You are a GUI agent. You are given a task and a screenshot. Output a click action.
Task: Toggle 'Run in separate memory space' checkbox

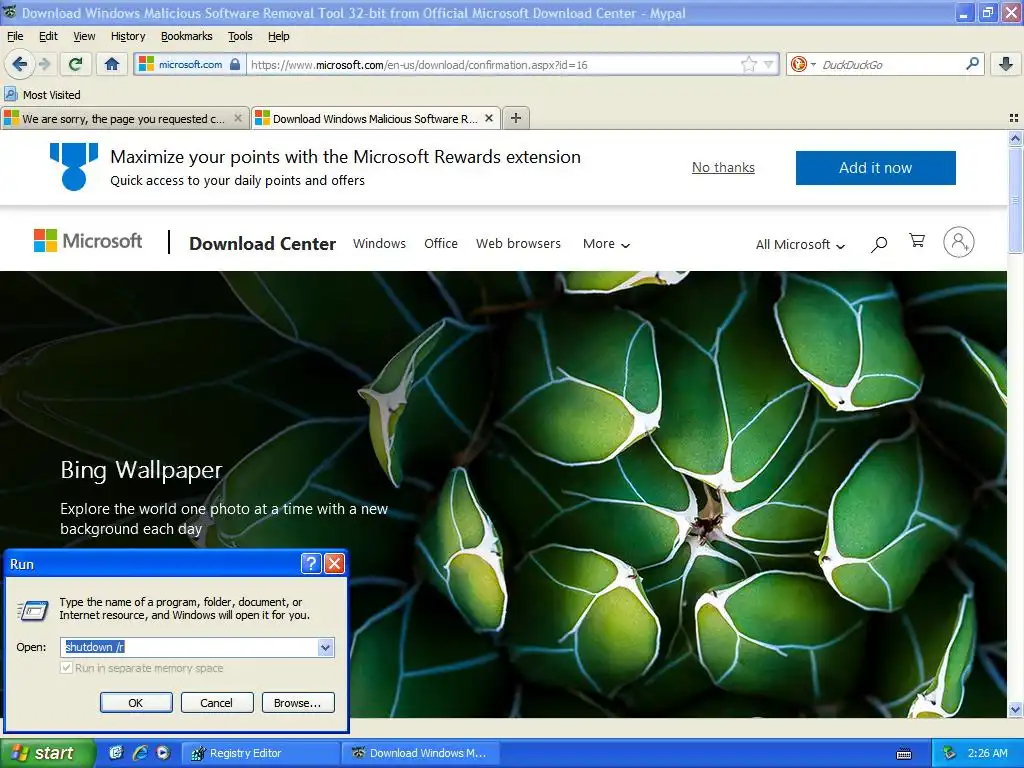click(66, 668)
